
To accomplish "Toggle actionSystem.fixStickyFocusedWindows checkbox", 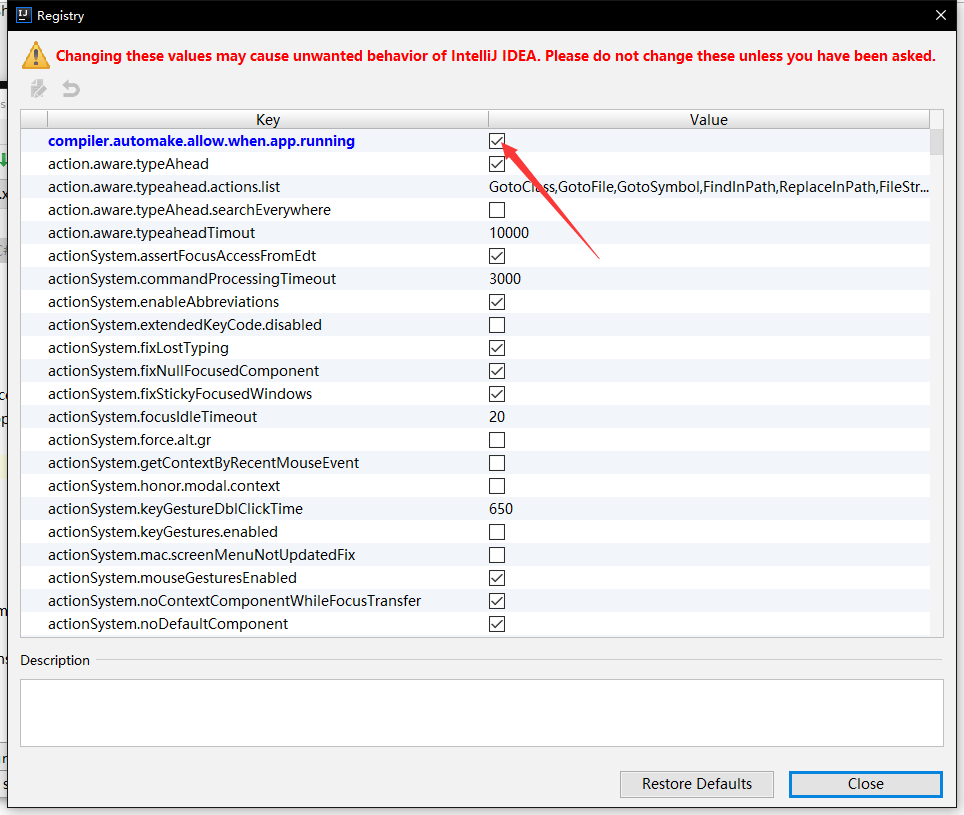I will coord(497,394).
